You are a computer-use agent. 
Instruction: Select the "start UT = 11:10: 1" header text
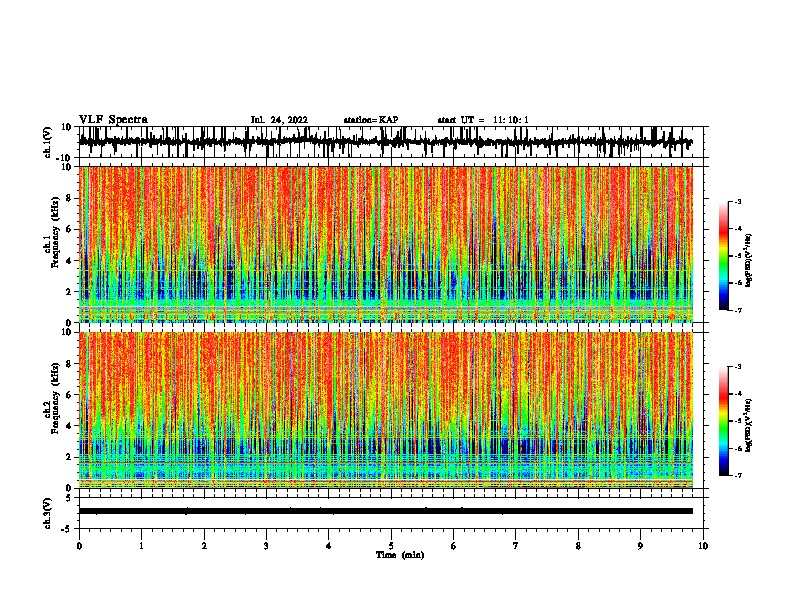point(483,120)
